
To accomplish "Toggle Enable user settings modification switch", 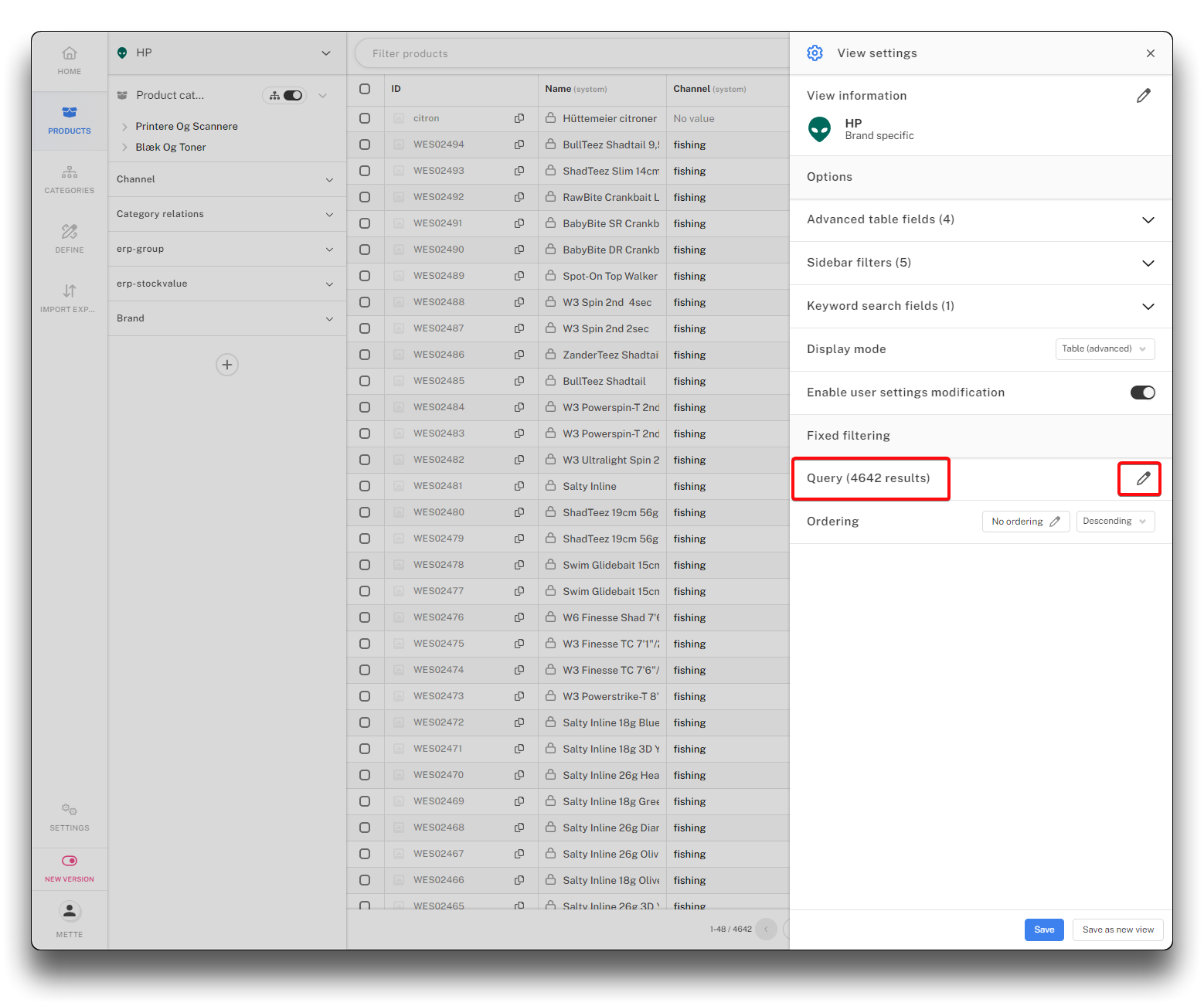I will point(1142,393).
